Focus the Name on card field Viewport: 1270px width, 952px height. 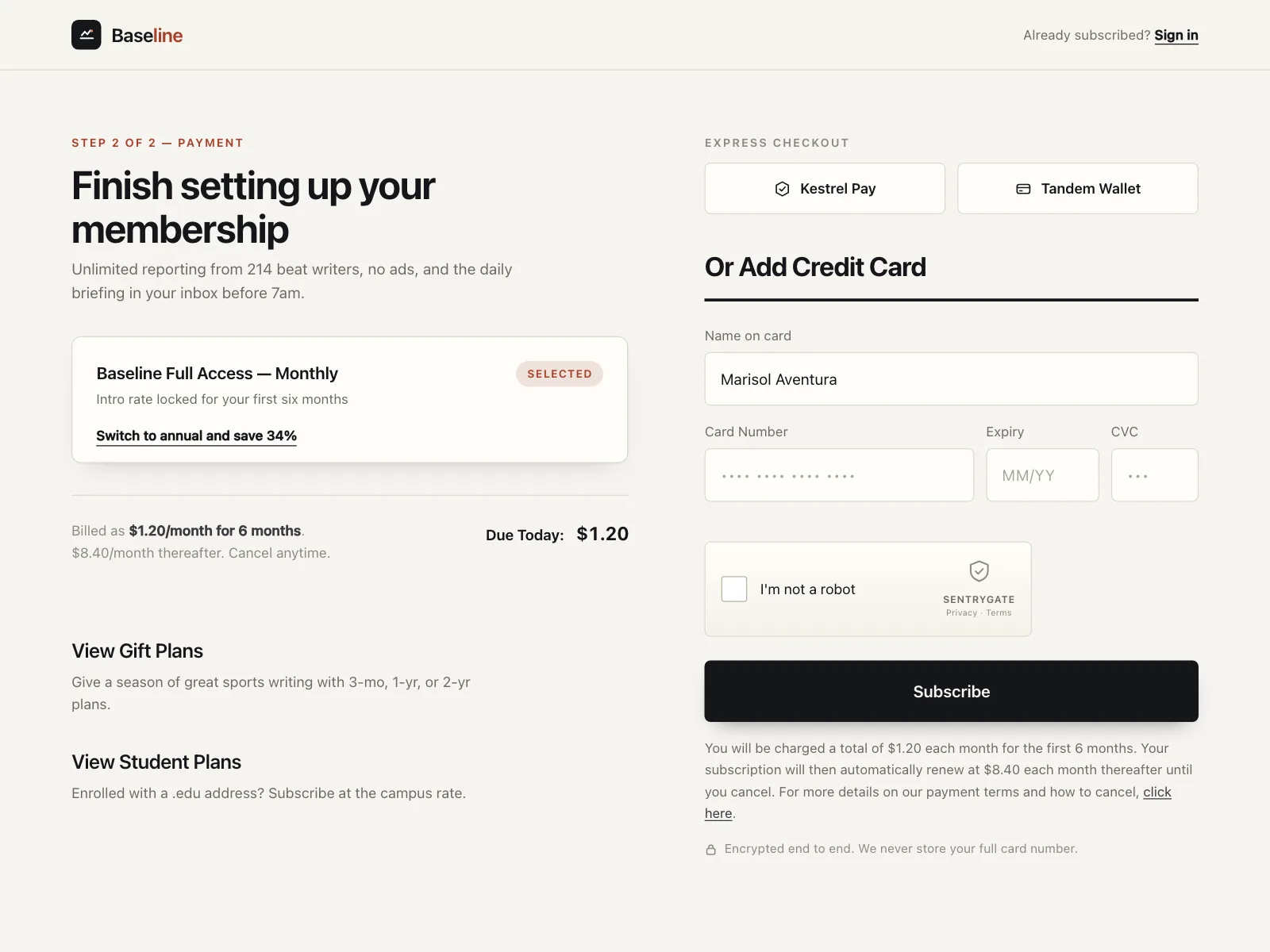click(x=952, y=379)
